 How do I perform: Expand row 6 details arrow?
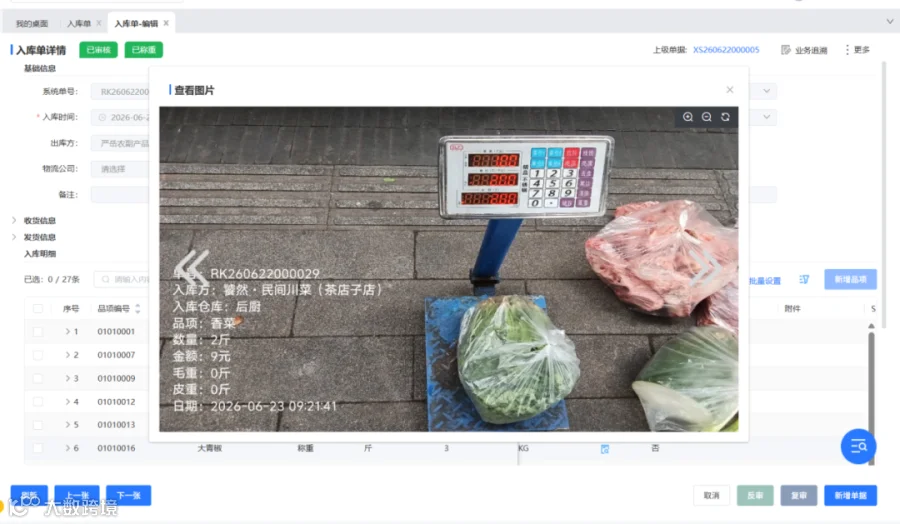tap(67, 448)
